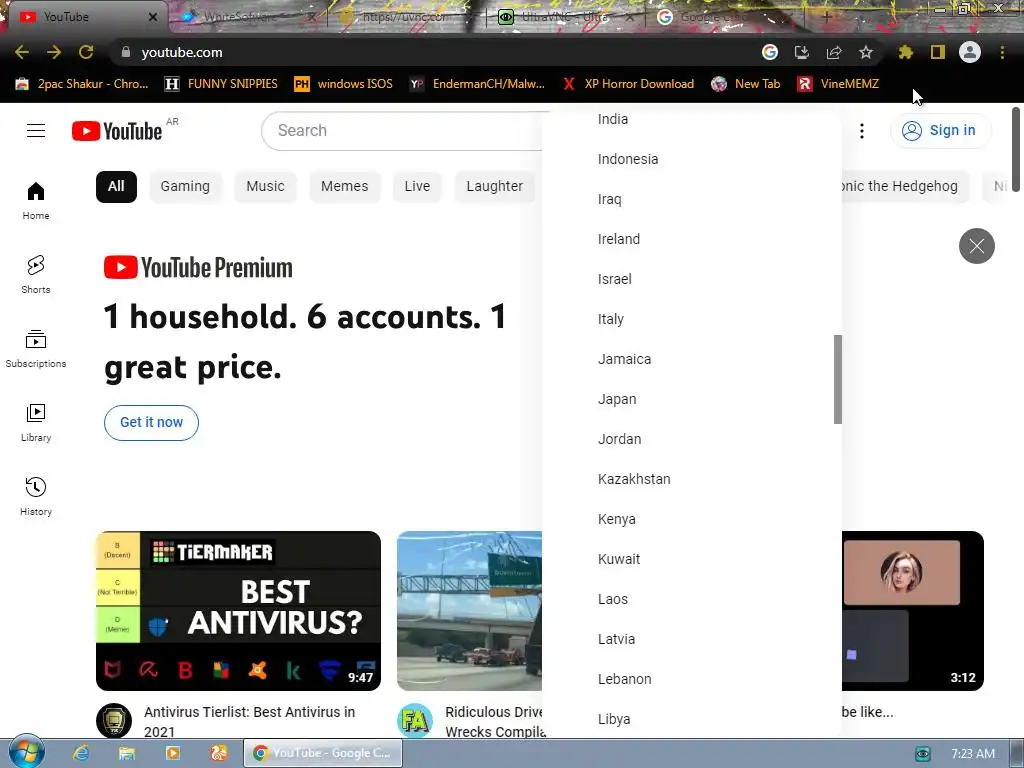Dismiss the Premium banner with the X button
The width and height of the screenshot is (1024, 768).
click(976, 246)
